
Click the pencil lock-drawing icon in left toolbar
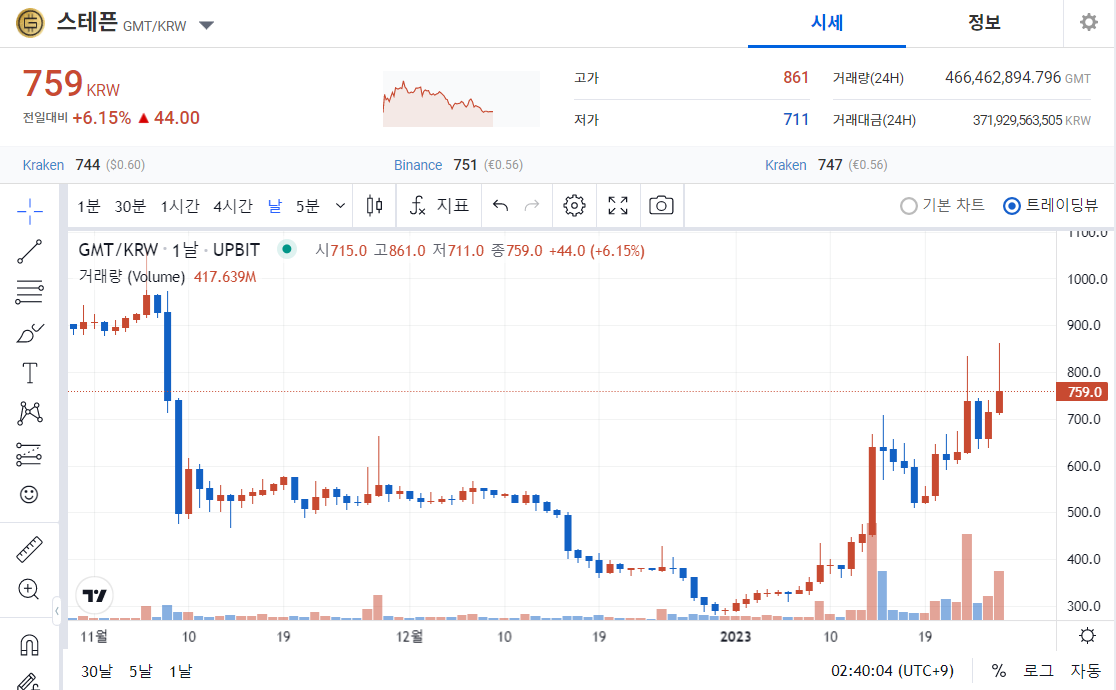(30, 681)
